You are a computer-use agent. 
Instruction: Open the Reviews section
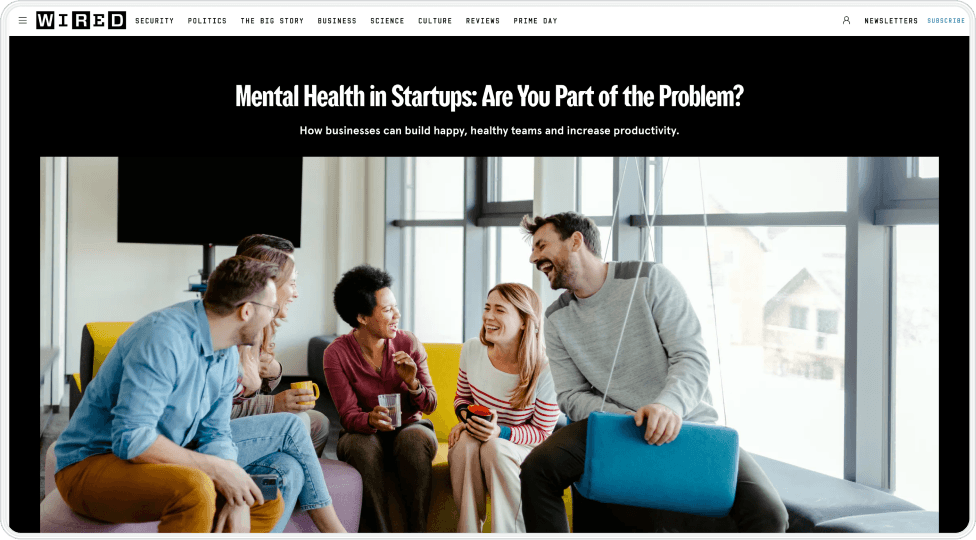pos(482,21)
